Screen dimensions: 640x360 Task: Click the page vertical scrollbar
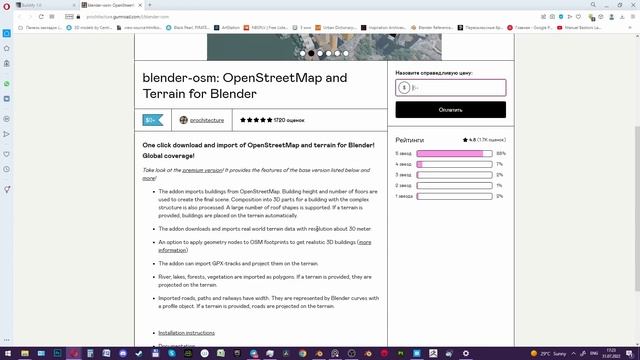637,208
